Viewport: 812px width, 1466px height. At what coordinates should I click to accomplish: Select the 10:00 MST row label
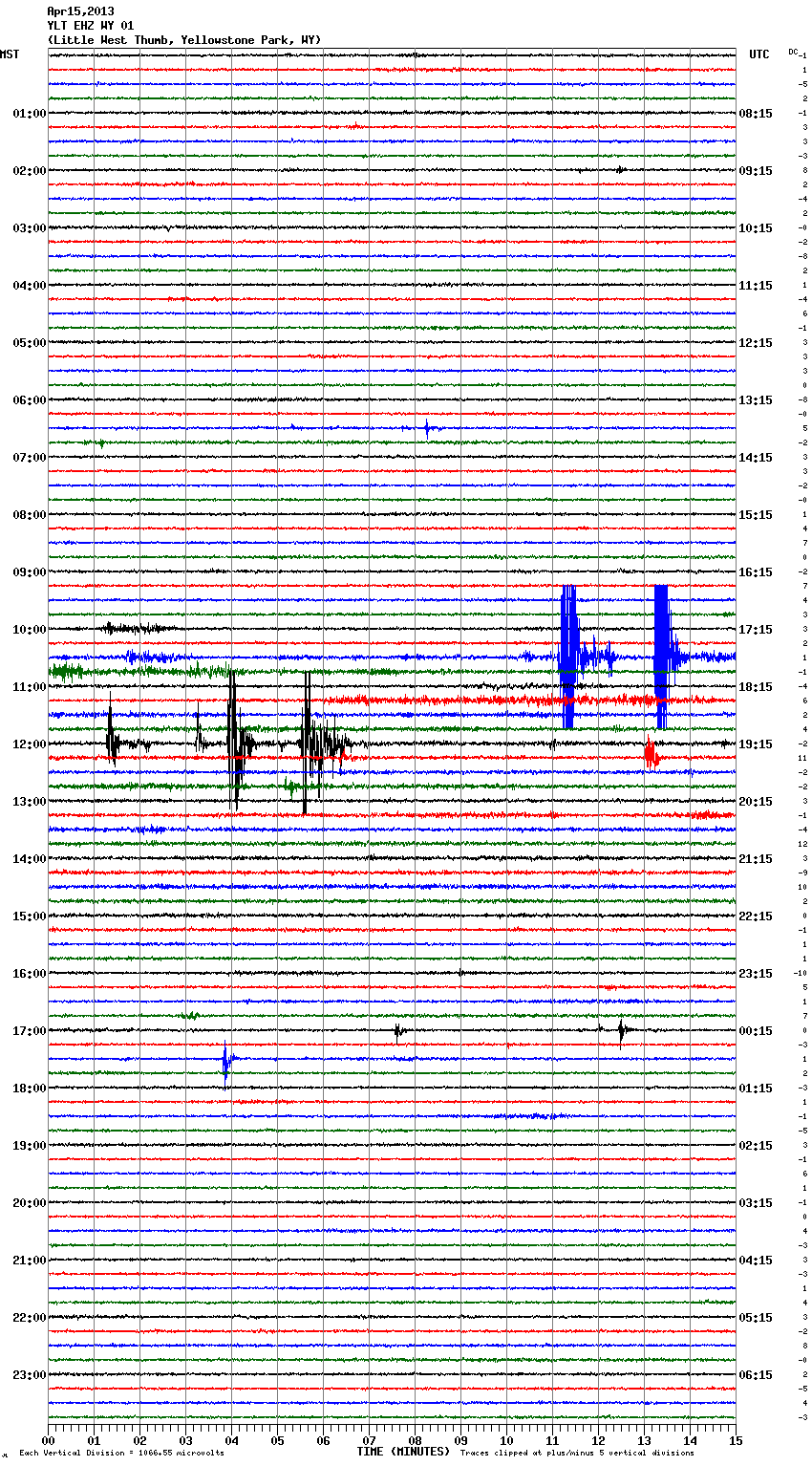(x=30, y=630)
